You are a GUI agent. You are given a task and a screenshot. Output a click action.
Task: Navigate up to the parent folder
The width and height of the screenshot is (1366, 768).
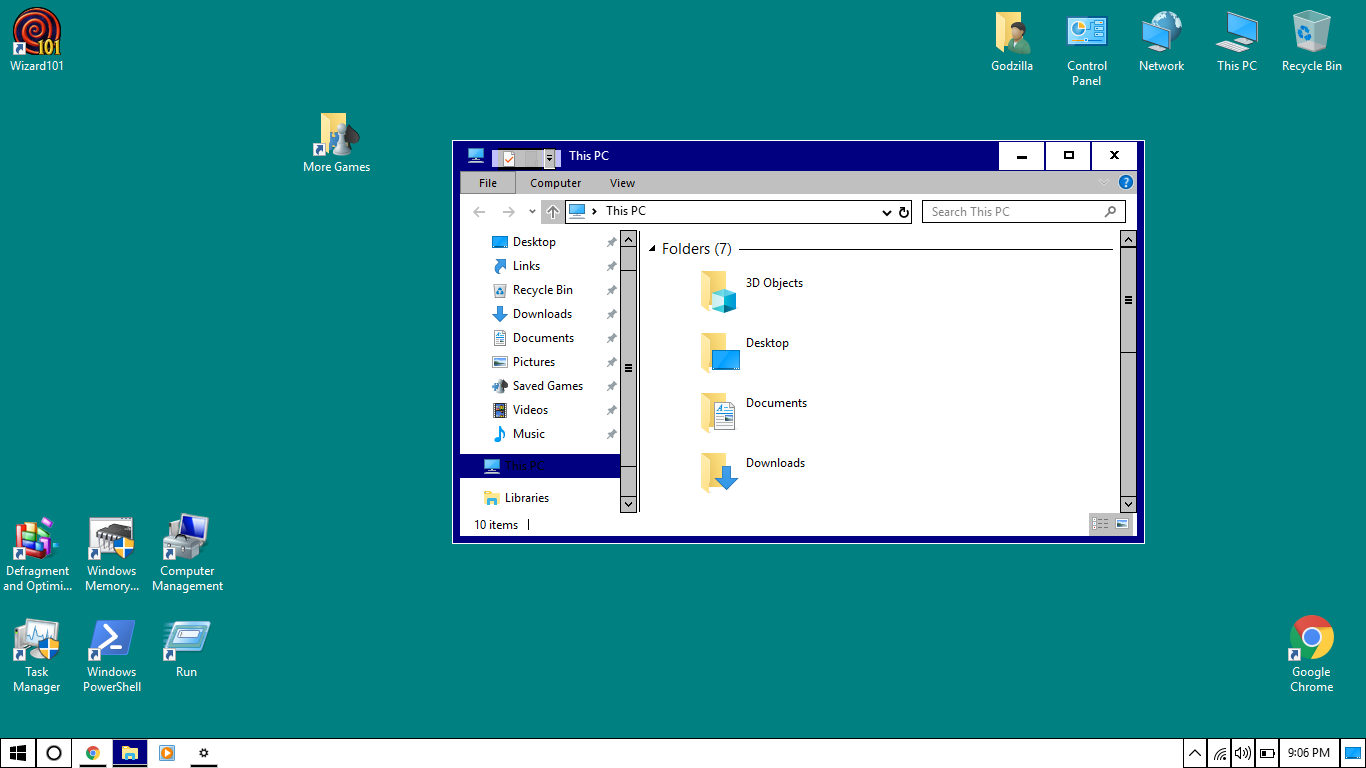(x=552, y=211)
